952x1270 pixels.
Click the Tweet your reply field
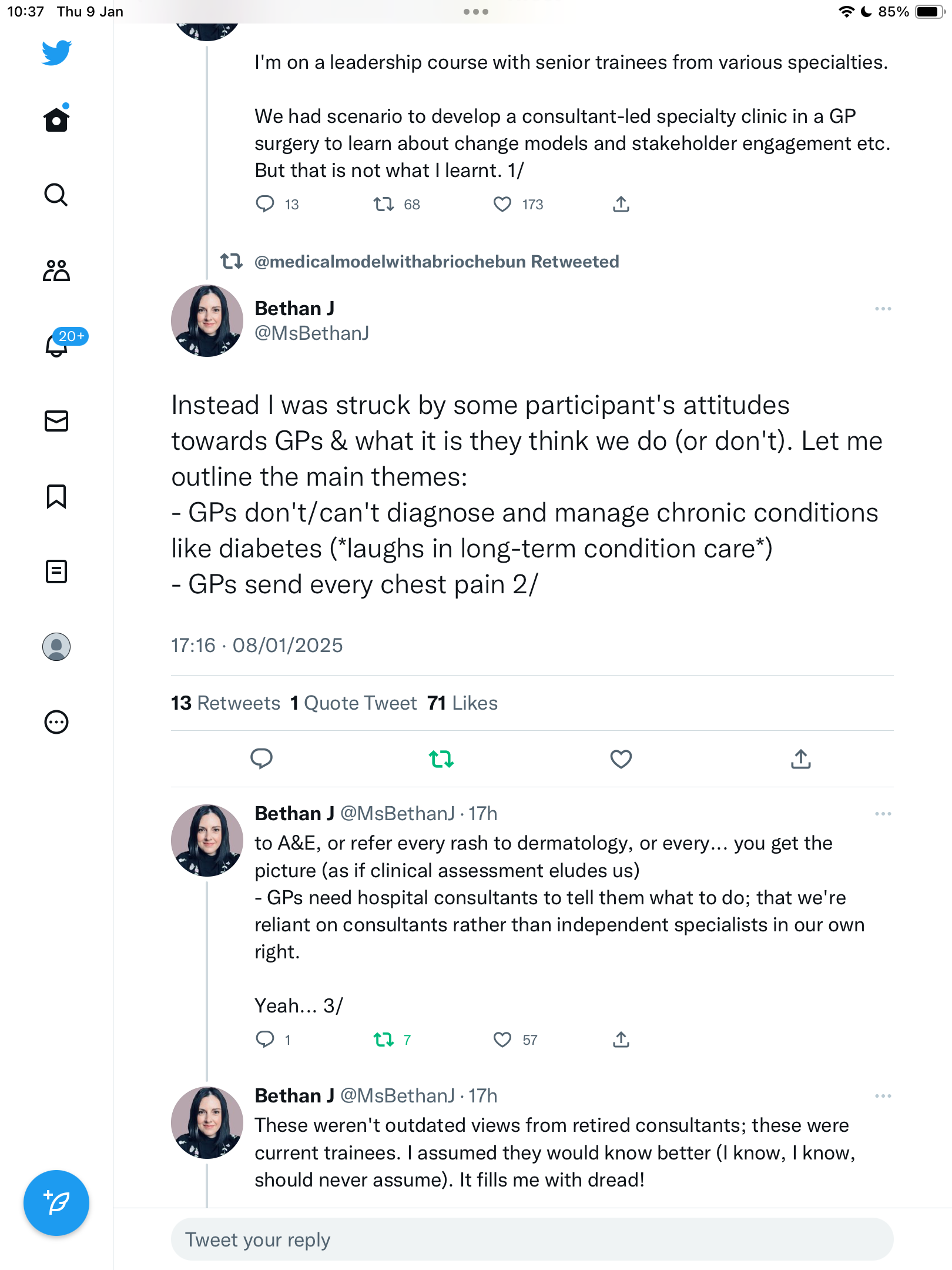point(532,1239)
